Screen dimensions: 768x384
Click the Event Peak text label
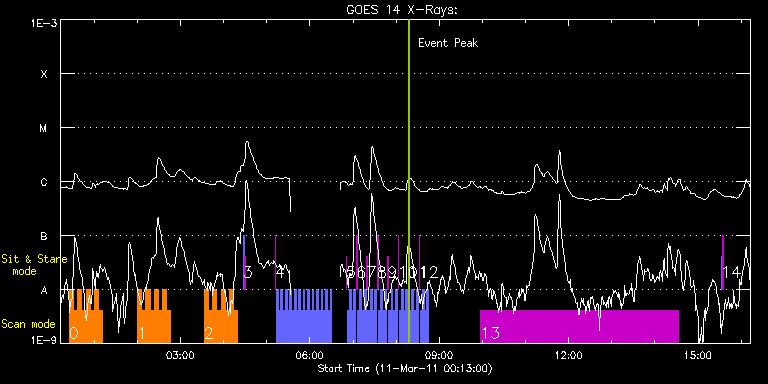(x=448, y=43)
